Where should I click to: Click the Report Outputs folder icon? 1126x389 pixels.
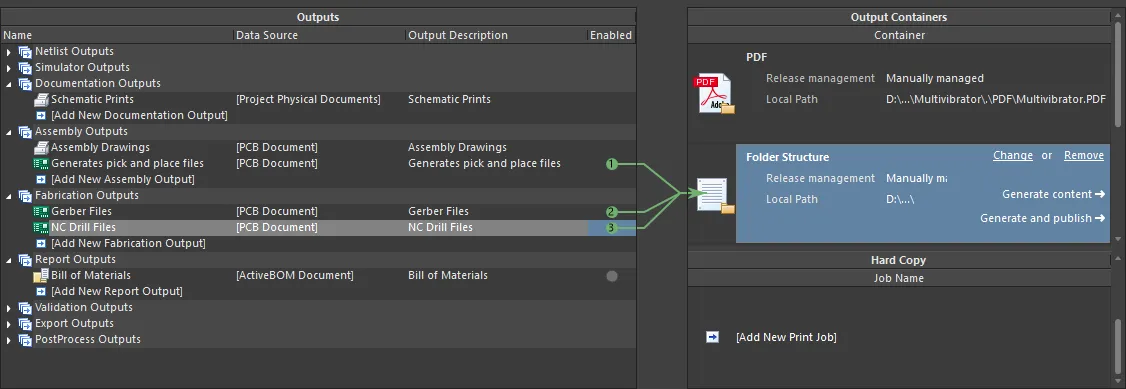(25, 259)
